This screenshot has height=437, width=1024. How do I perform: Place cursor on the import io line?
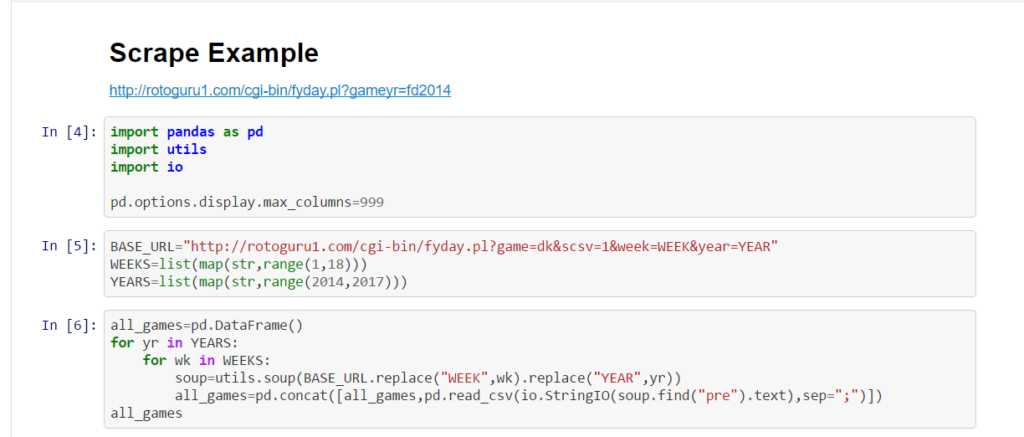tap(147, 167)
